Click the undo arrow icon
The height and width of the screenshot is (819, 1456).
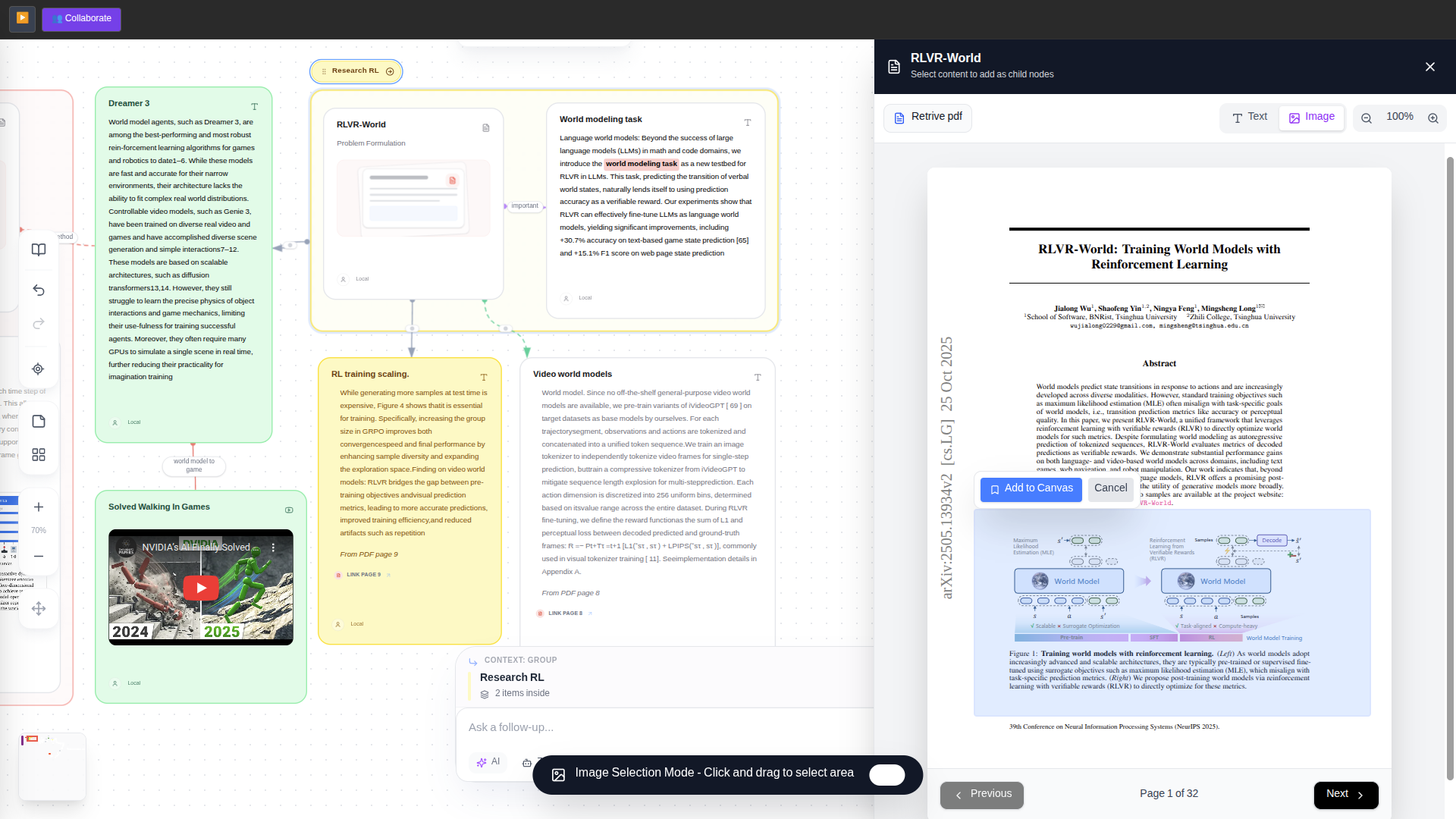point(39,290)
